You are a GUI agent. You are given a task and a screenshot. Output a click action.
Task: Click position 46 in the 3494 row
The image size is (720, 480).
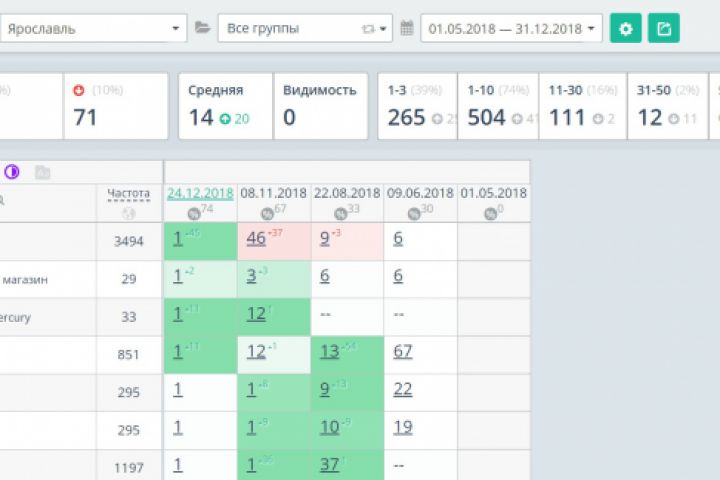[256, 238]
